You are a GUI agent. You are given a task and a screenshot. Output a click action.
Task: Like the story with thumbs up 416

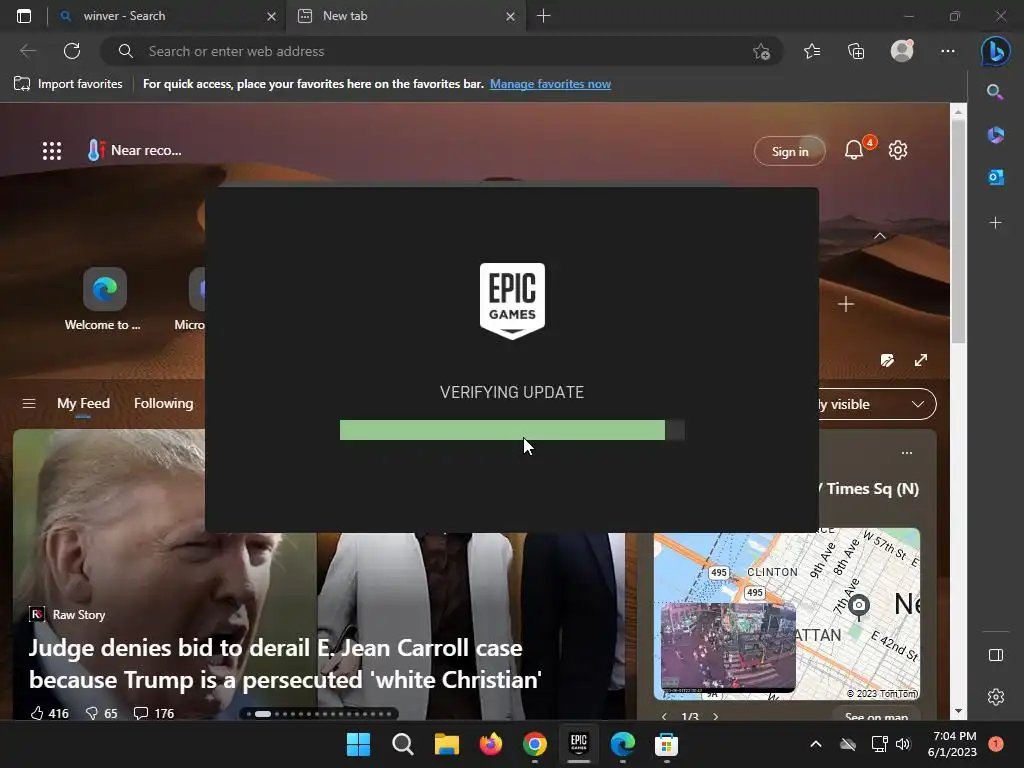50,713
